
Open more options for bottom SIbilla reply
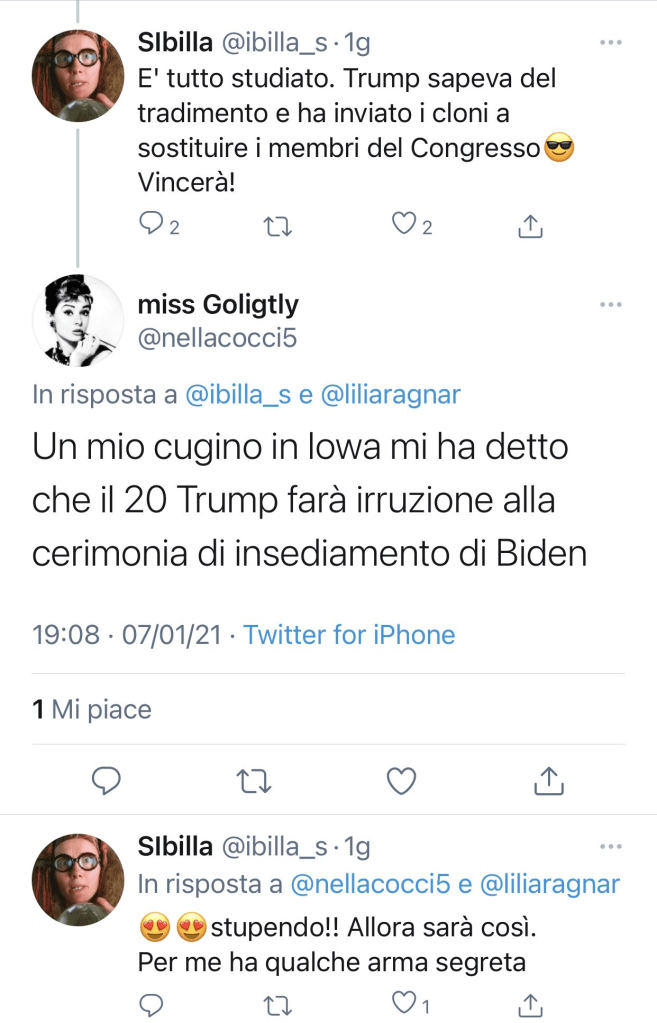pyautogui.click(x=610, y=847)
